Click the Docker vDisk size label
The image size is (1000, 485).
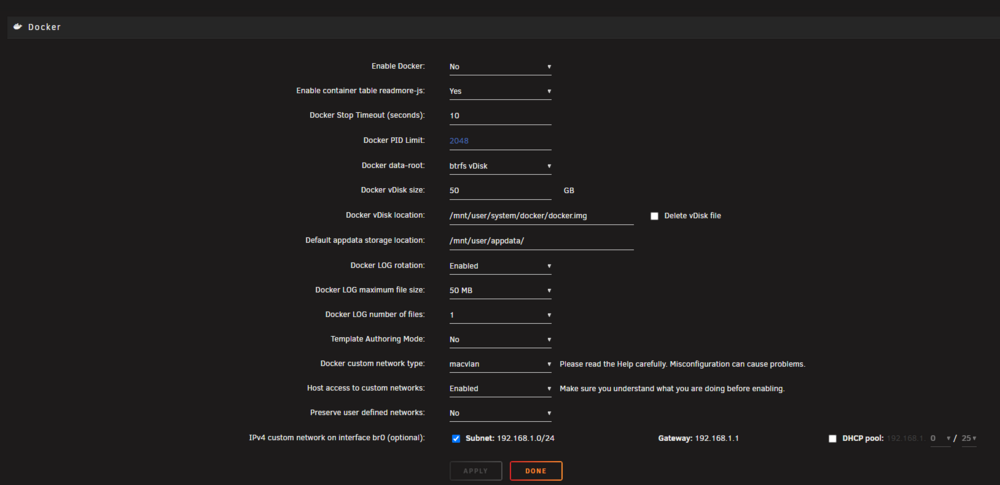coord(393,190)
